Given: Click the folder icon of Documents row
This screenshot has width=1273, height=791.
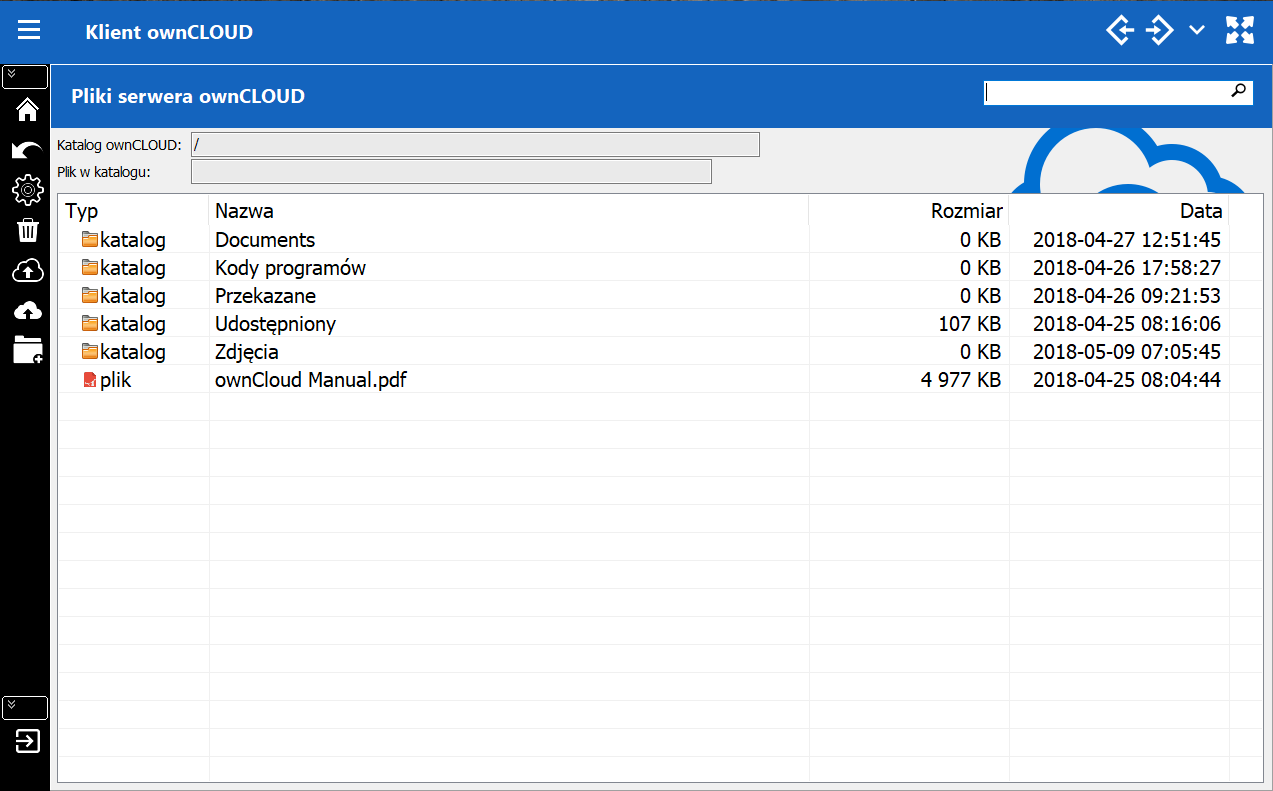Looking at the screenshot, I should coord(90,239).
